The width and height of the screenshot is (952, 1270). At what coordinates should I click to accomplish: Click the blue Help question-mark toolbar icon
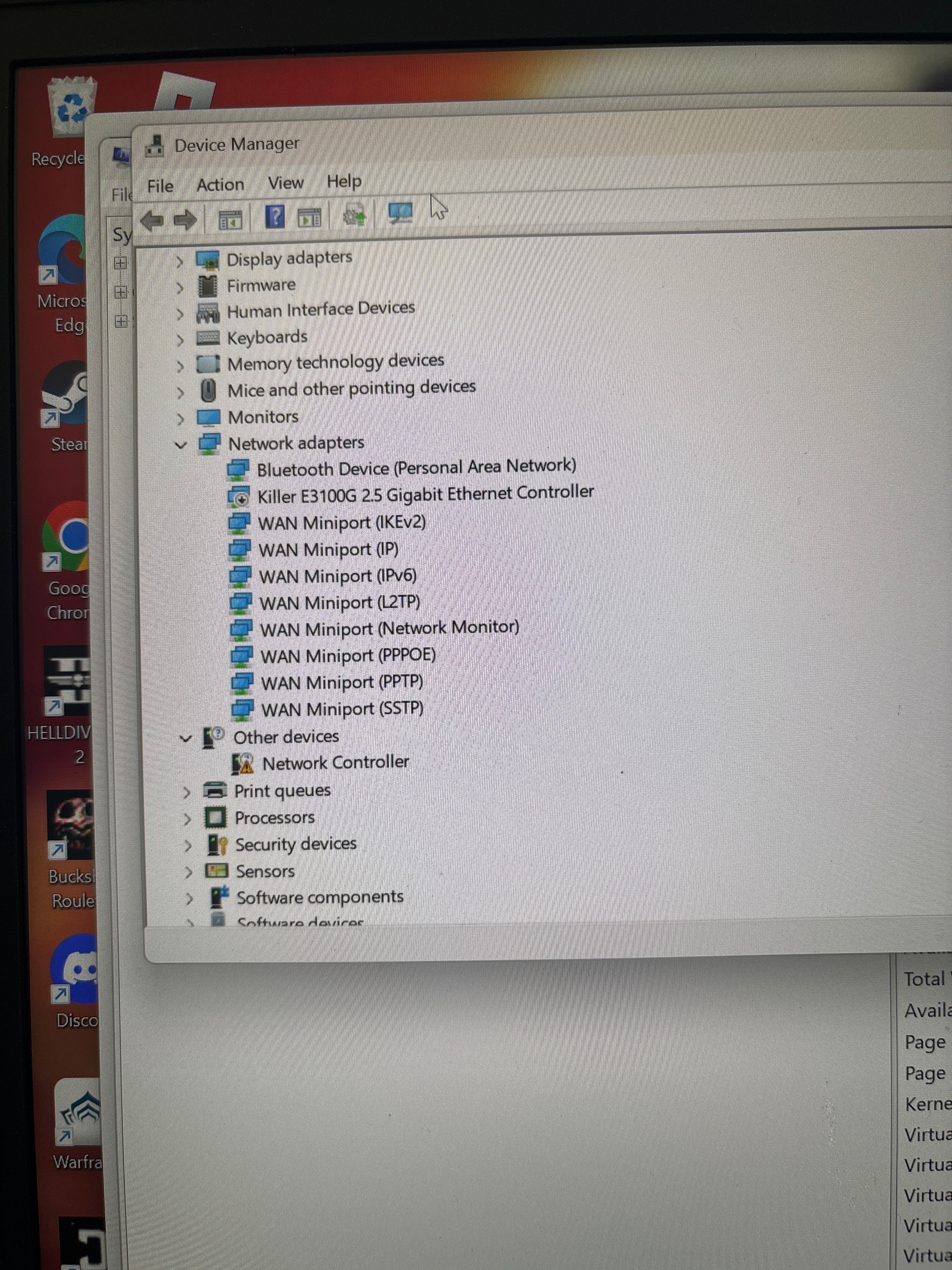point(275,218)
